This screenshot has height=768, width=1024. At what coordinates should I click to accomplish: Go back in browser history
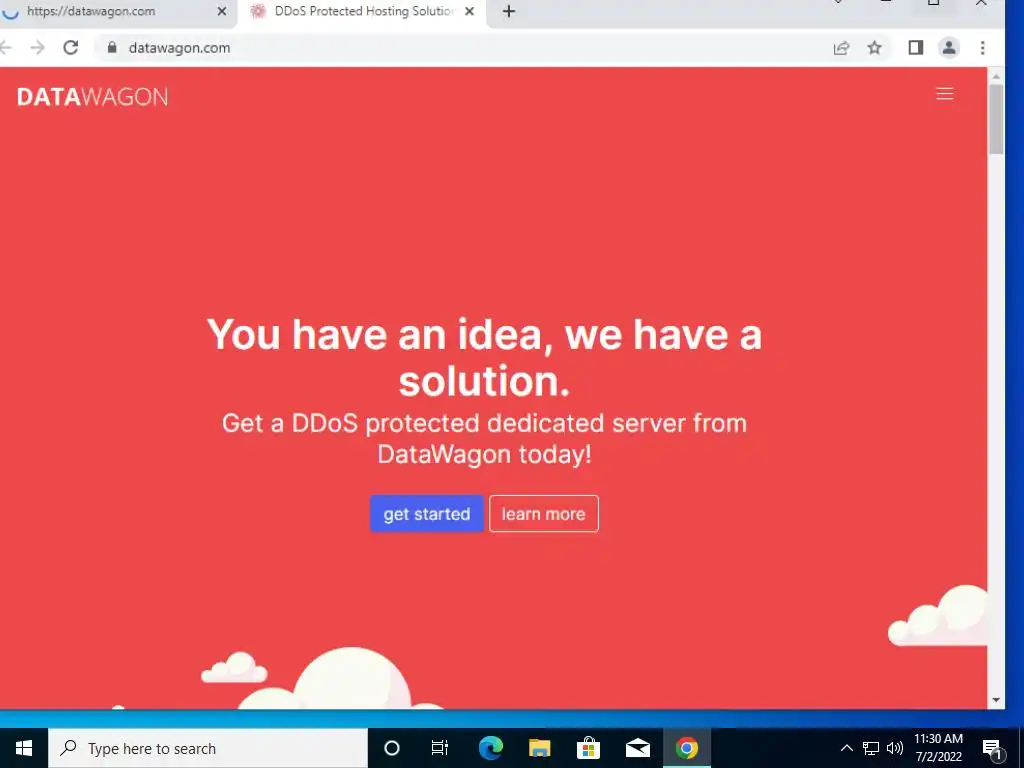click(5, 48)
